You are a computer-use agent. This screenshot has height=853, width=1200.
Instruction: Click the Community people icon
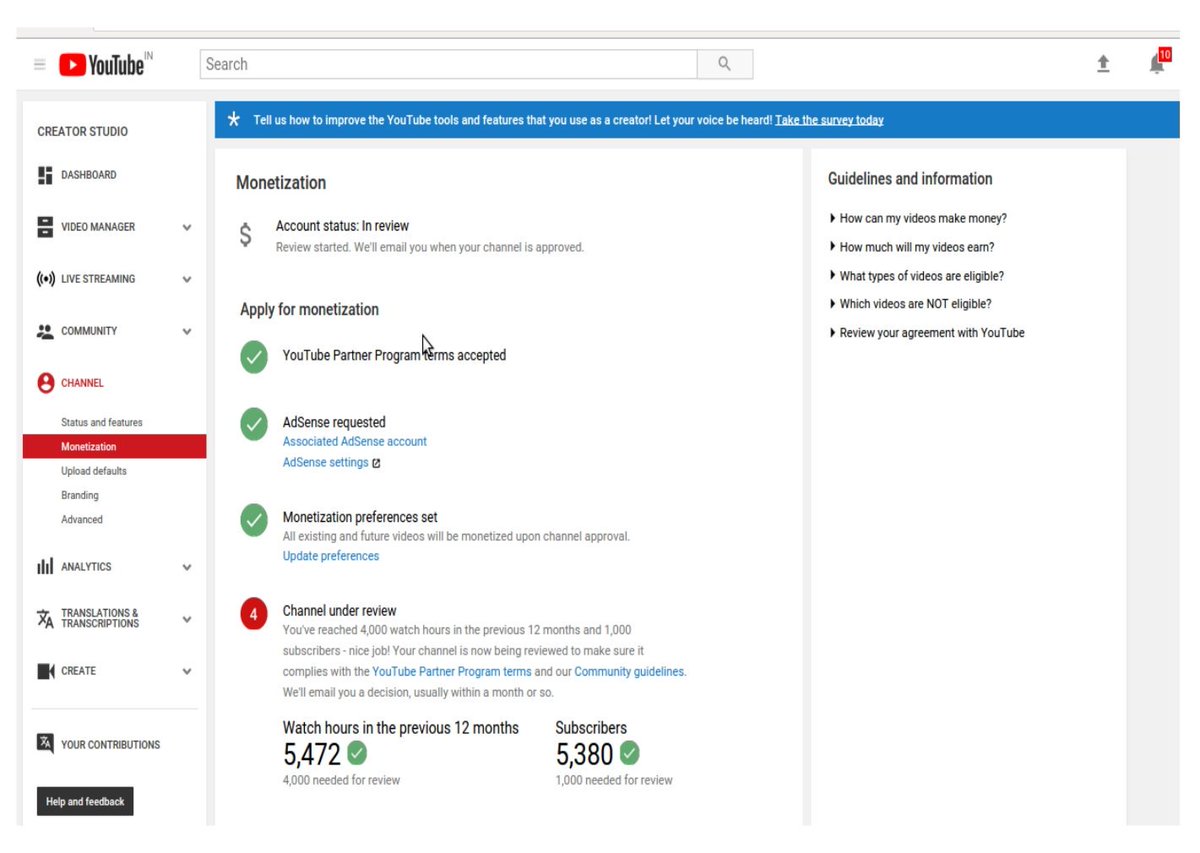pos(45,331)
